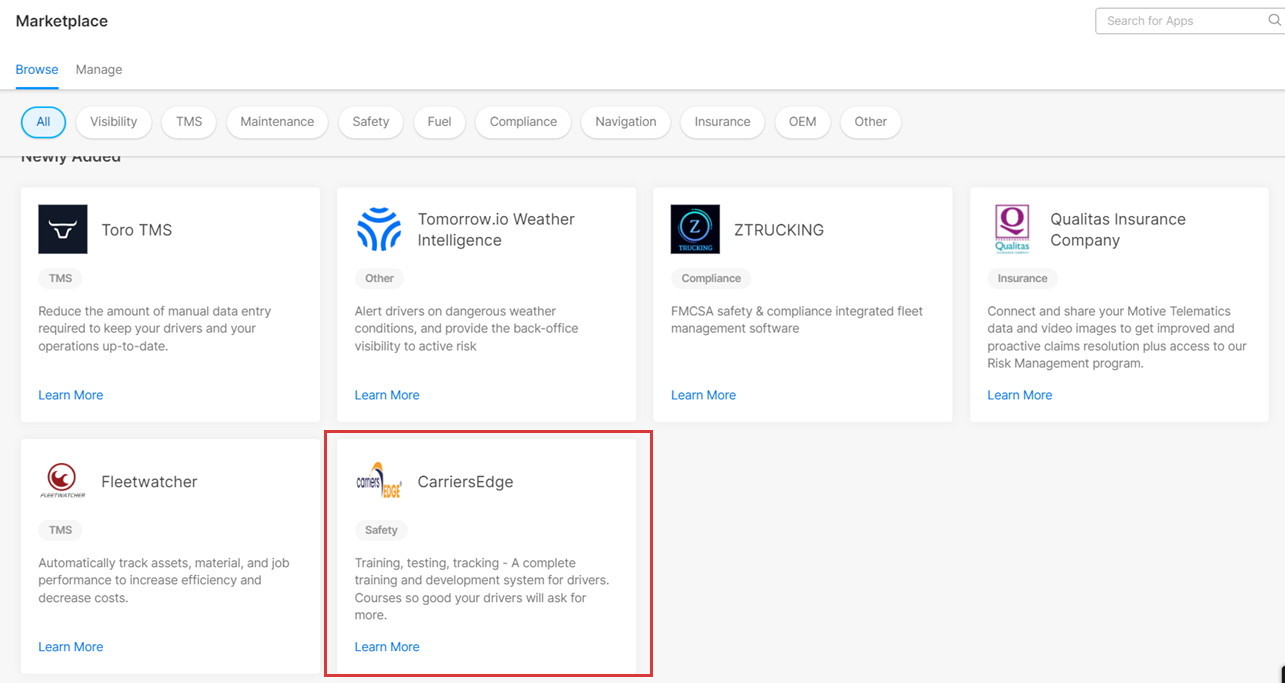The width and height of the screenshot is (1285, 683).
Task: Filter apps by Other category
Action: tap(871, 122)
